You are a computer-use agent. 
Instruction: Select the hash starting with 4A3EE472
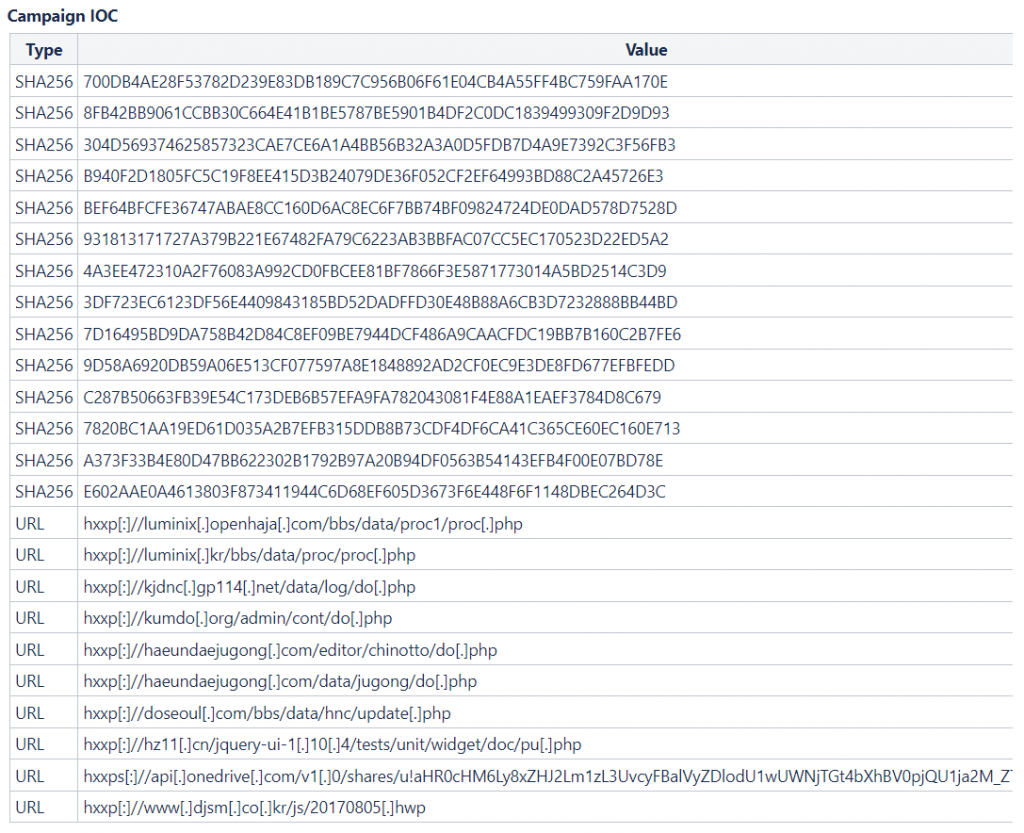(375, 271)
